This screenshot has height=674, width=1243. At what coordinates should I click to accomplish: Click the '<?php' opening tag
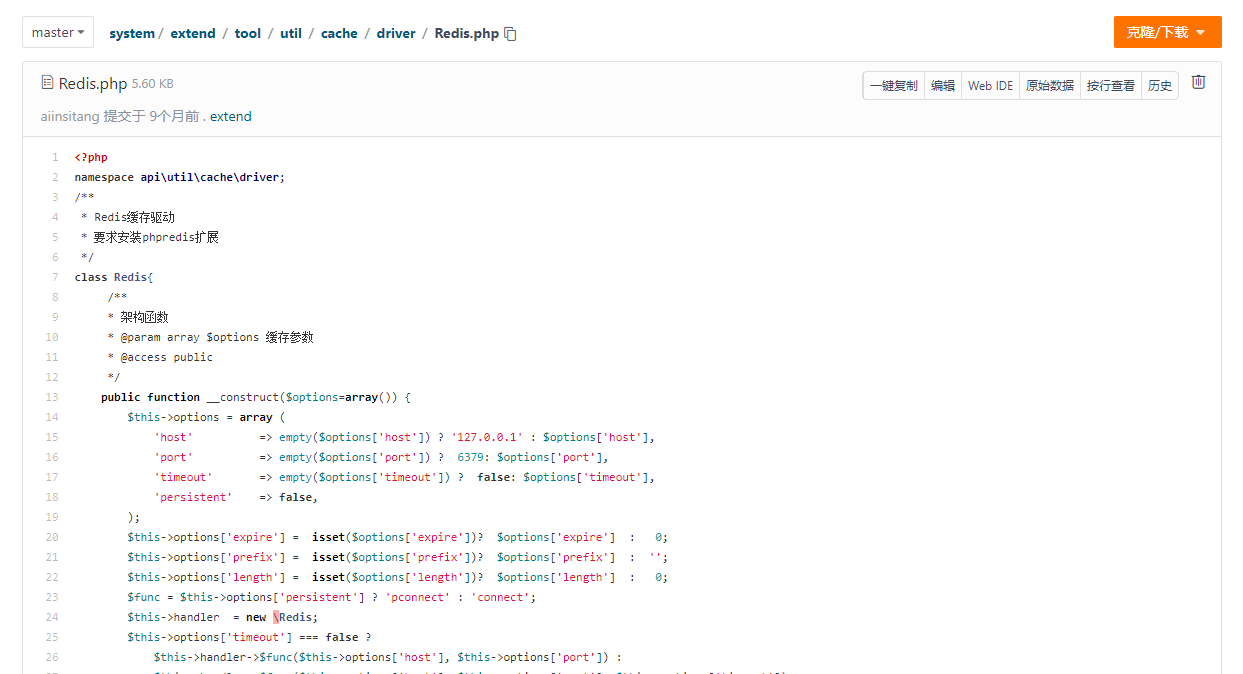pyautogui.click(x=91, y=157)
